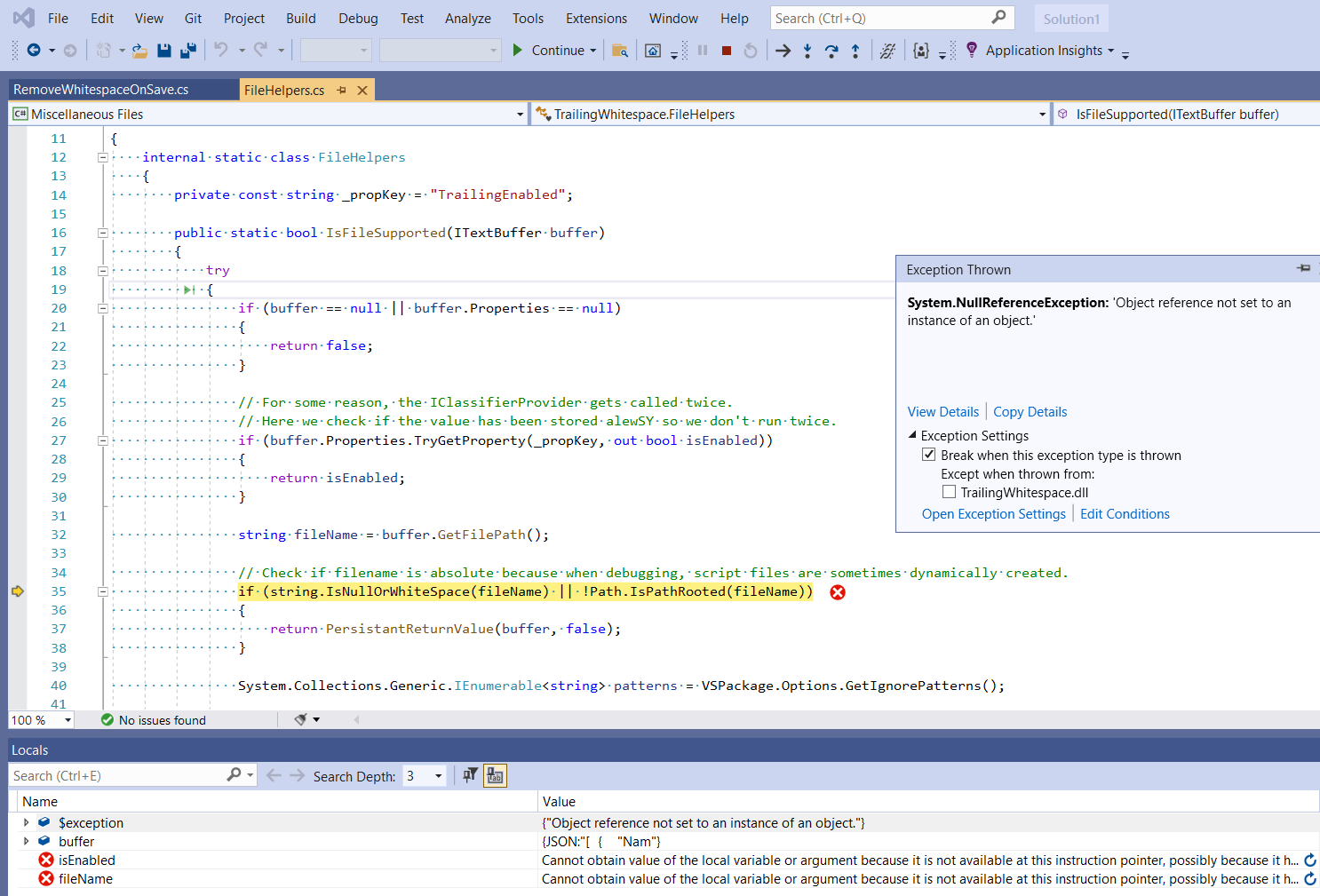
Task: Open the Git menu
Action: coord(193,18)
